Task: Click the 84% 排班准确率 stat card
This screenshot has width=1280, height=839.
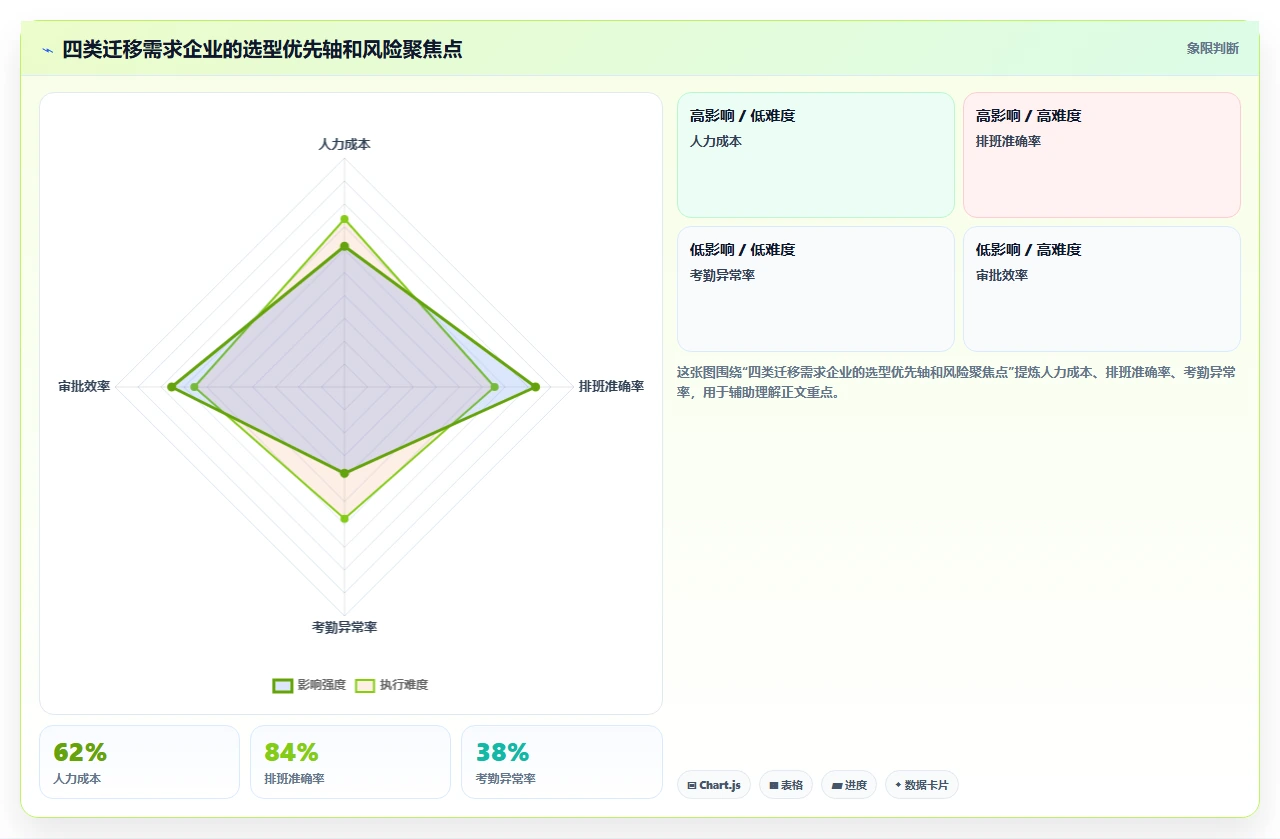Action: [350, 762]
